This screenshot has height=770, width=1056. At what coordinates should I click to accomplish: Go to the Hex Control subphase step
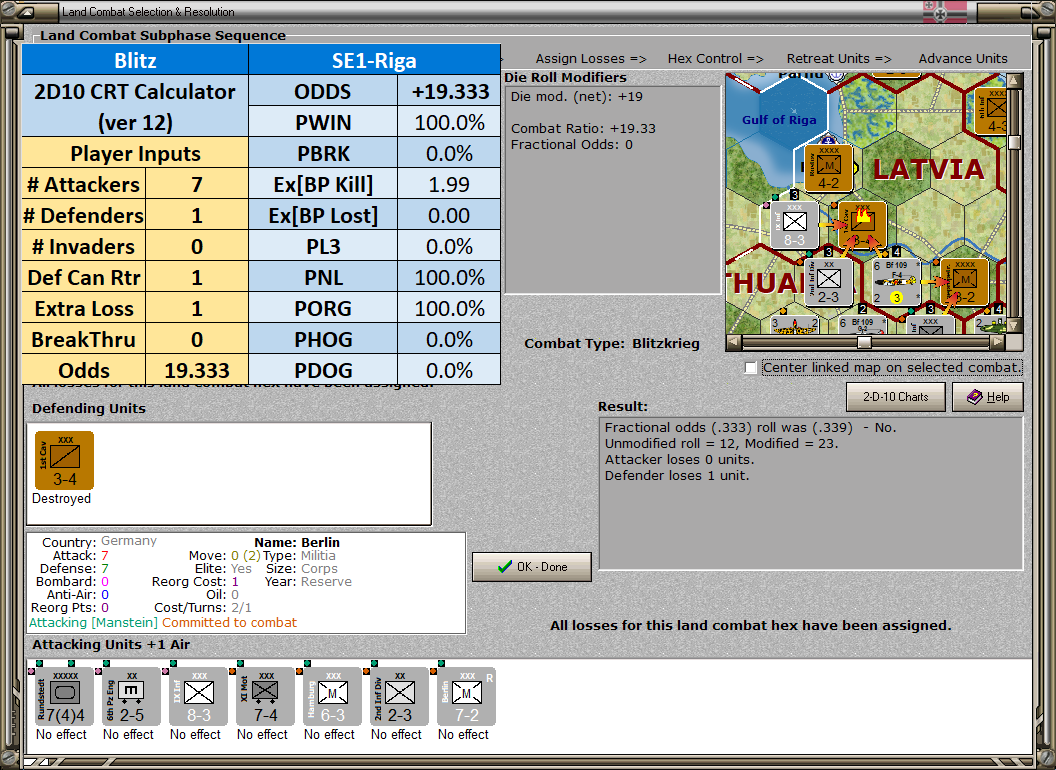715,59
